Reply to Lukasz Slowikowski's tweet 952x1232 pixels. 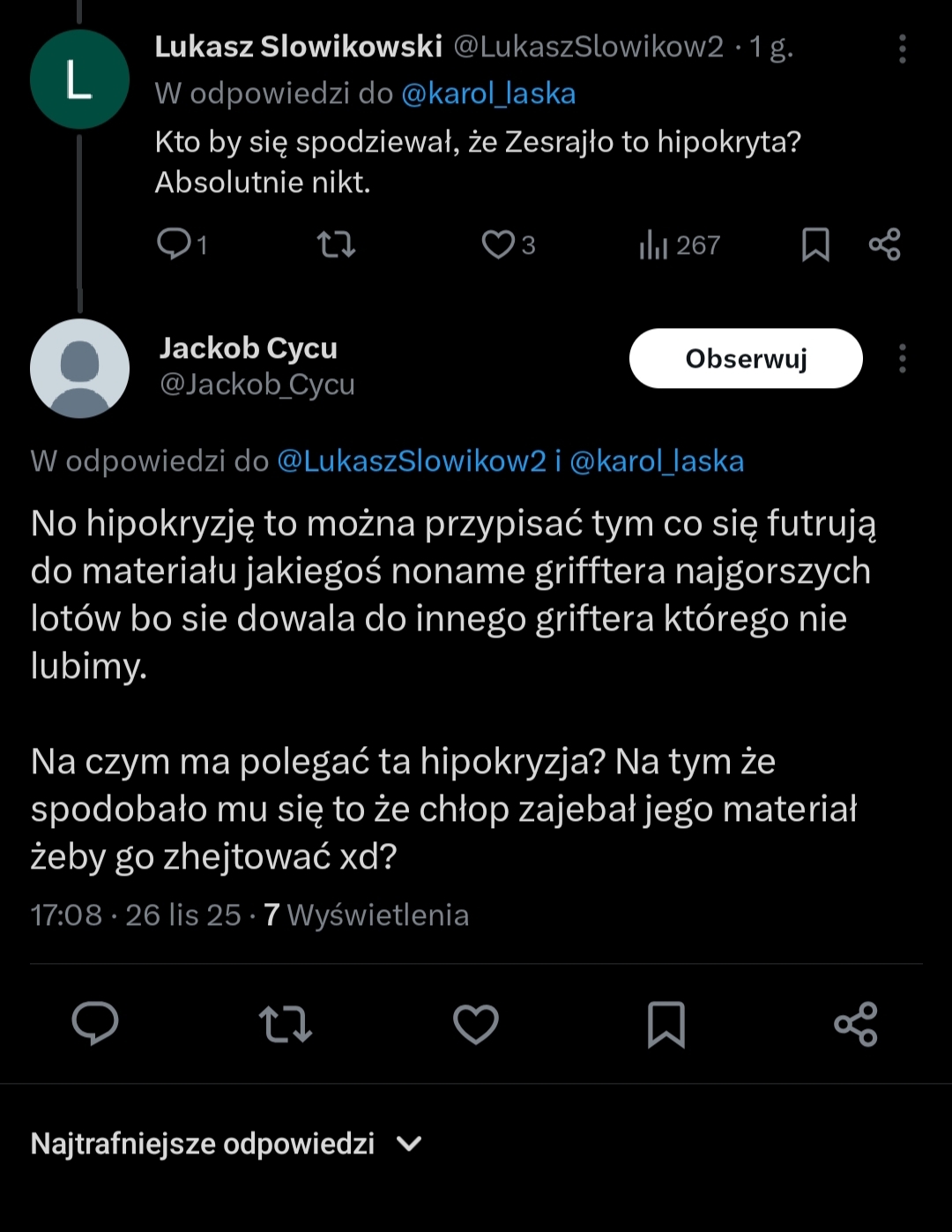click(174, 244)
